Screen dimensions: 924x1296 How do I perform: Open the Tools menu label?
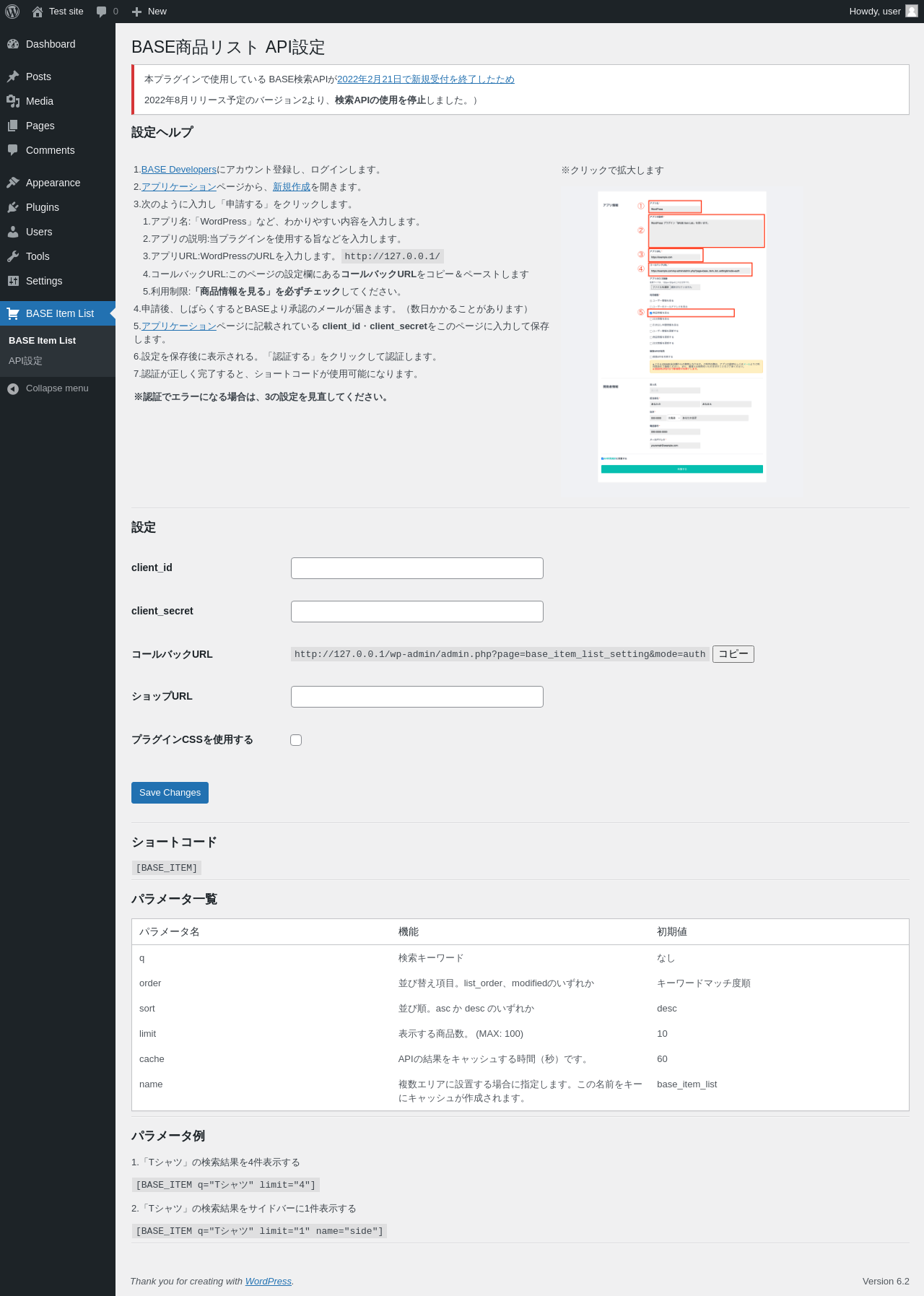click(x=38, y=256)
